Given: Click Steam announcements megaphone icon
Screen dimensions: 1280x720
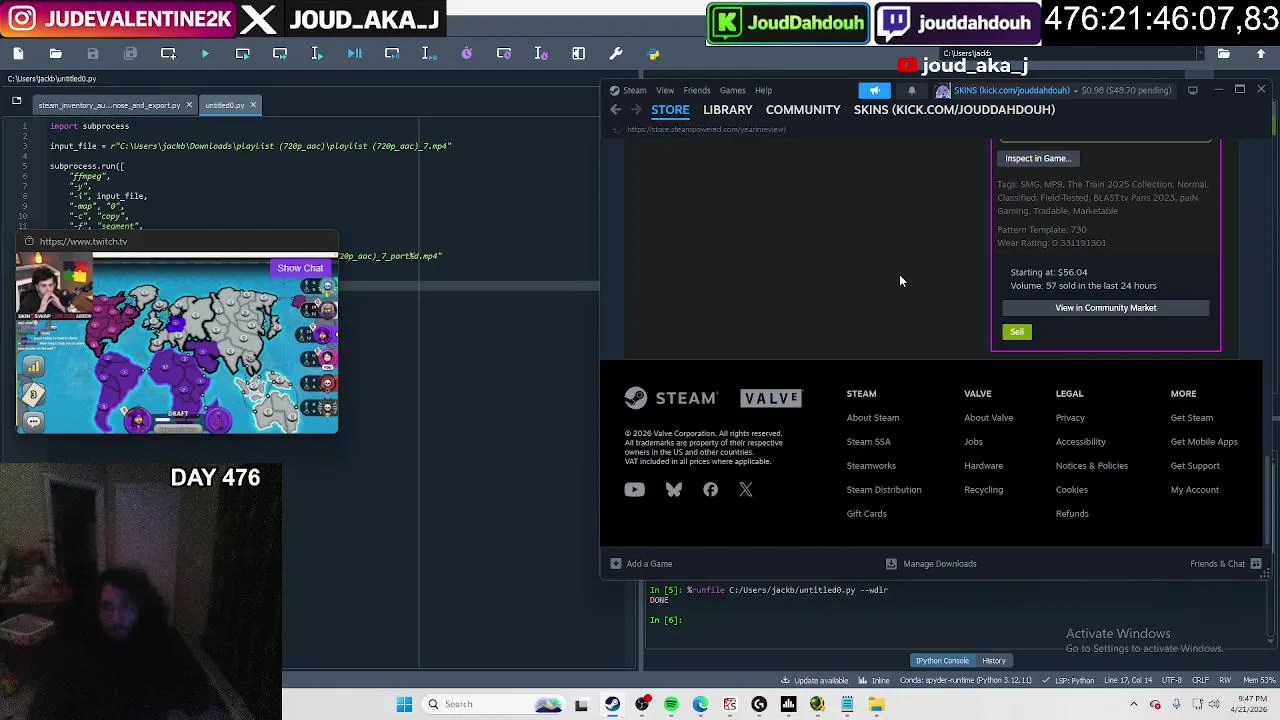Looking at the screenshot, I should pyautogui.click(x=875, y=90).
